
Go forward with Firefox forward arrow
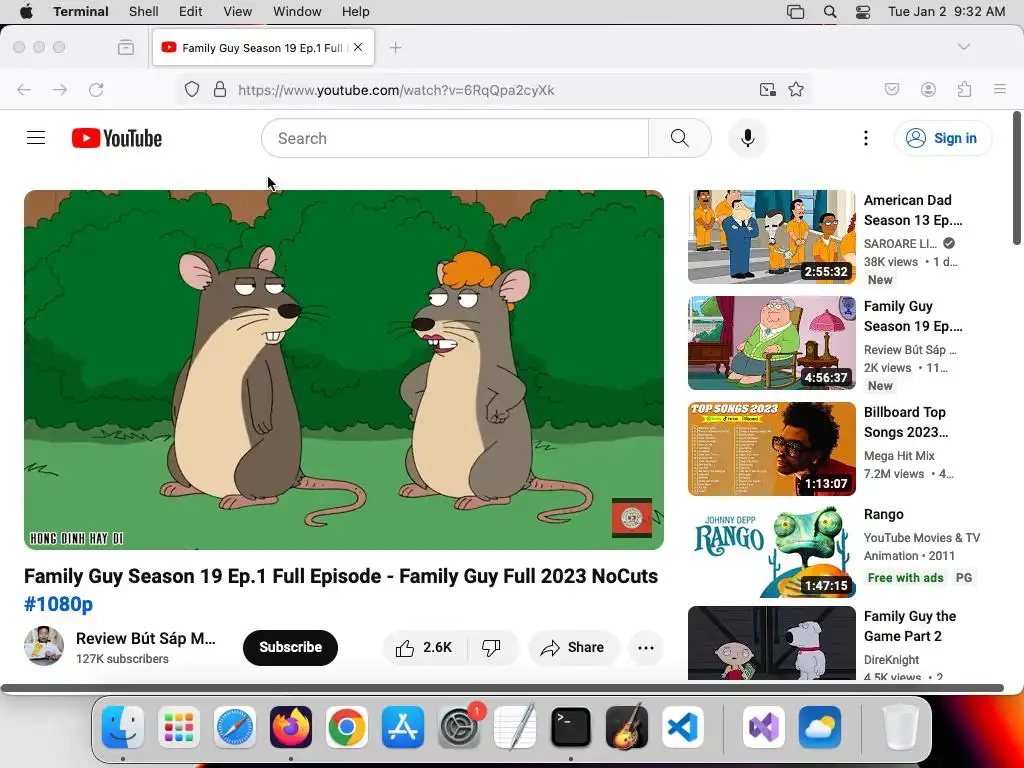click(59, 89)
